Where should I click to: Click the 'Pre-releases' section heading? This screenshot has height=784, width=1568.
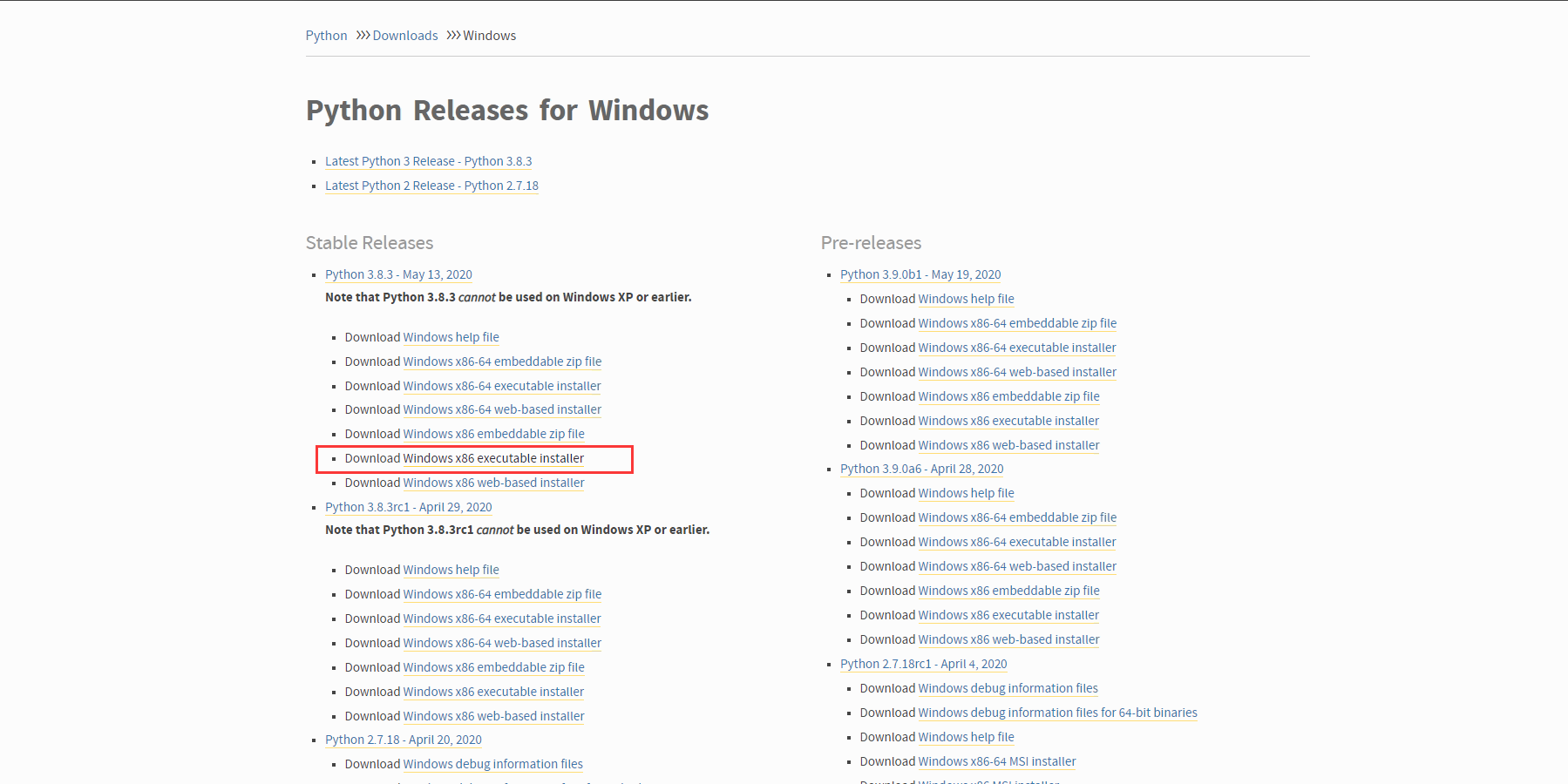pos(872,243)
